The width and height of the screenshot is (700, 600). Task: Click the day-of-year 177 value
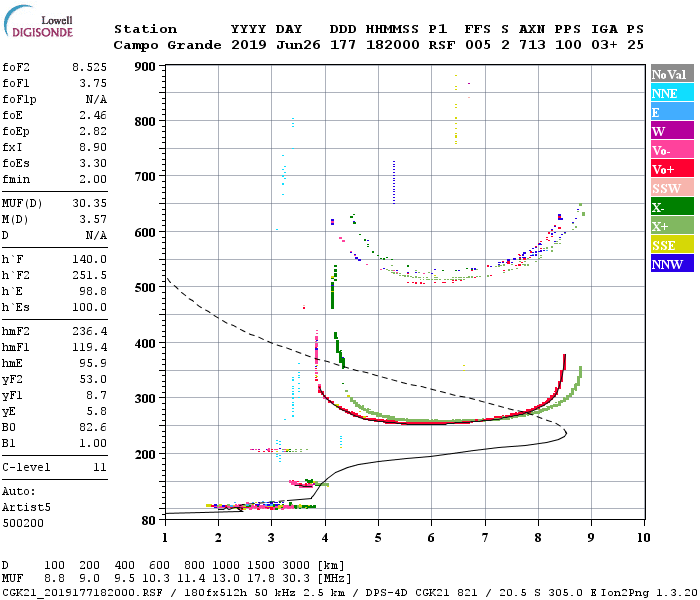coord(343,45)
